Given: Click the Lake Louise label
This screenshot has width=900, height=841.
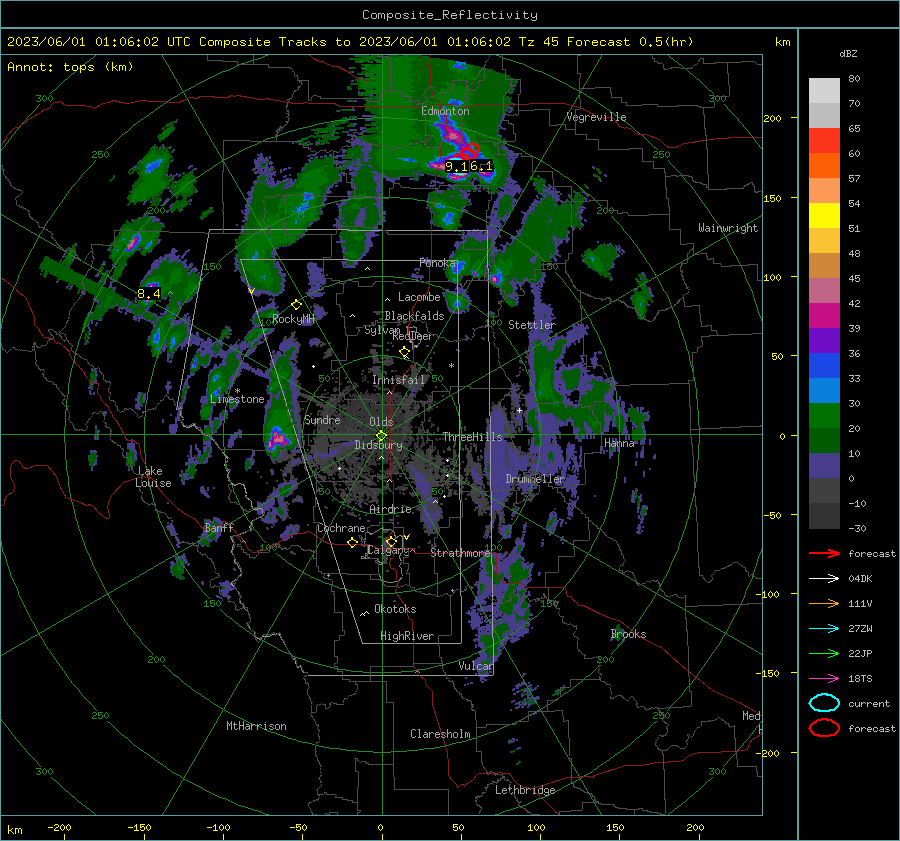Looking at the screenshot, I should point(153,477).
